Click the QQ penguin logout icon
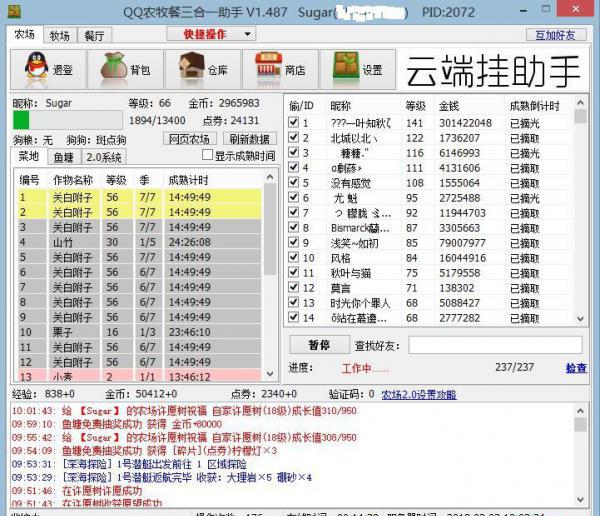600x516 pixels. 36,67
